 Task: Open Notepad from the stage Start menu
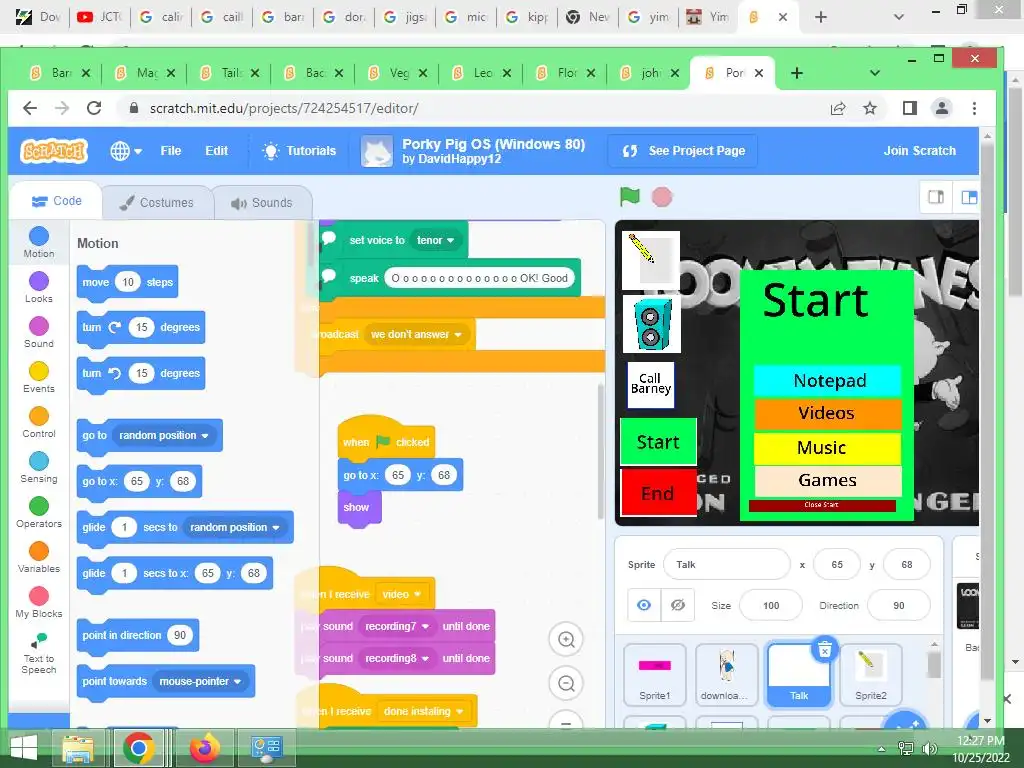coord(828,381)
